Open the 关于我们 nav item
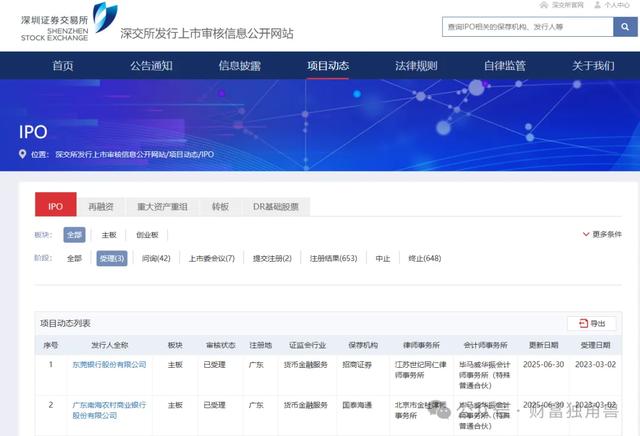The width and height of the screenshot is (640, 436). [593, 66]
